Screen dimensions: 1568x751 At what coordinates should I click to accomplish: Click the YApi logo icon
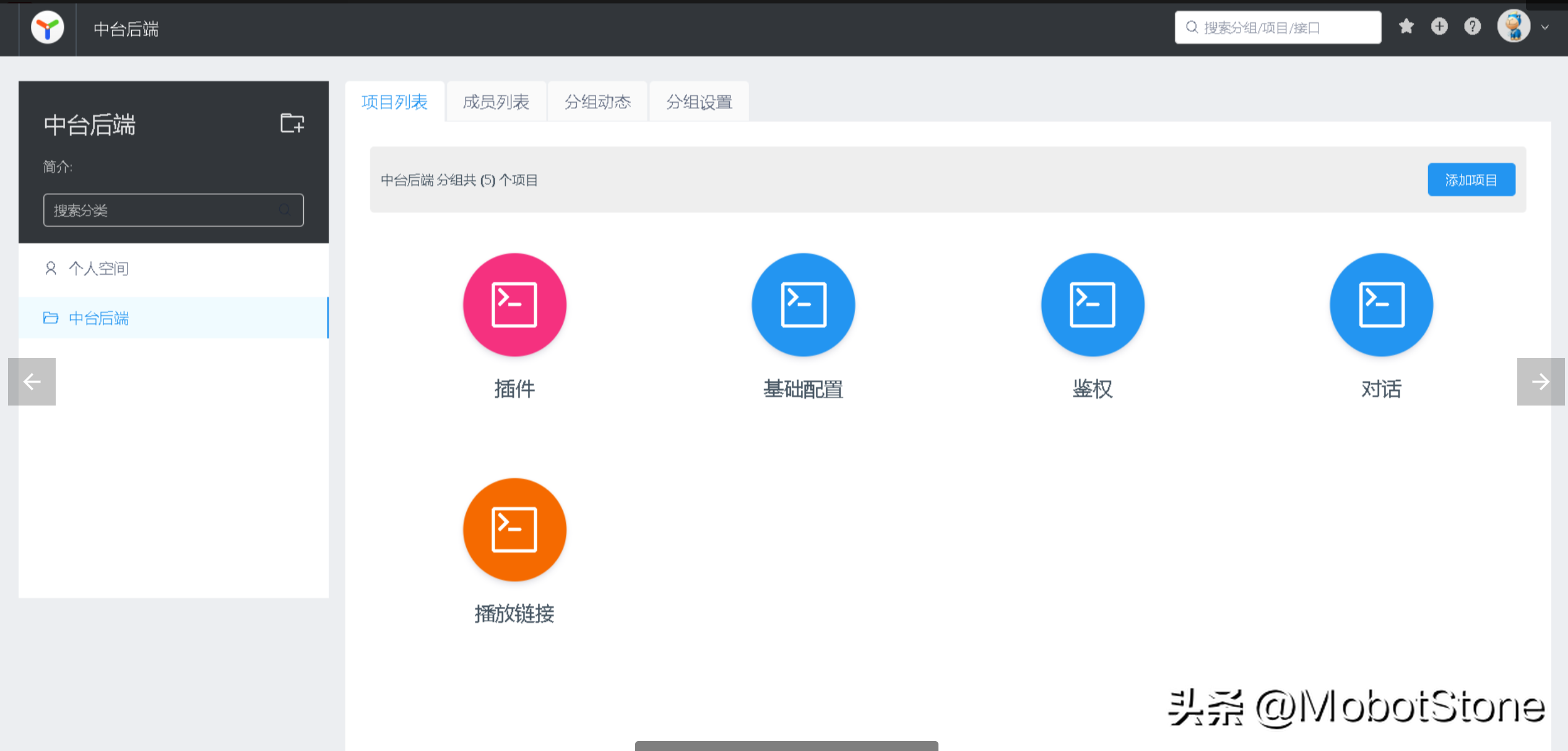48,27
